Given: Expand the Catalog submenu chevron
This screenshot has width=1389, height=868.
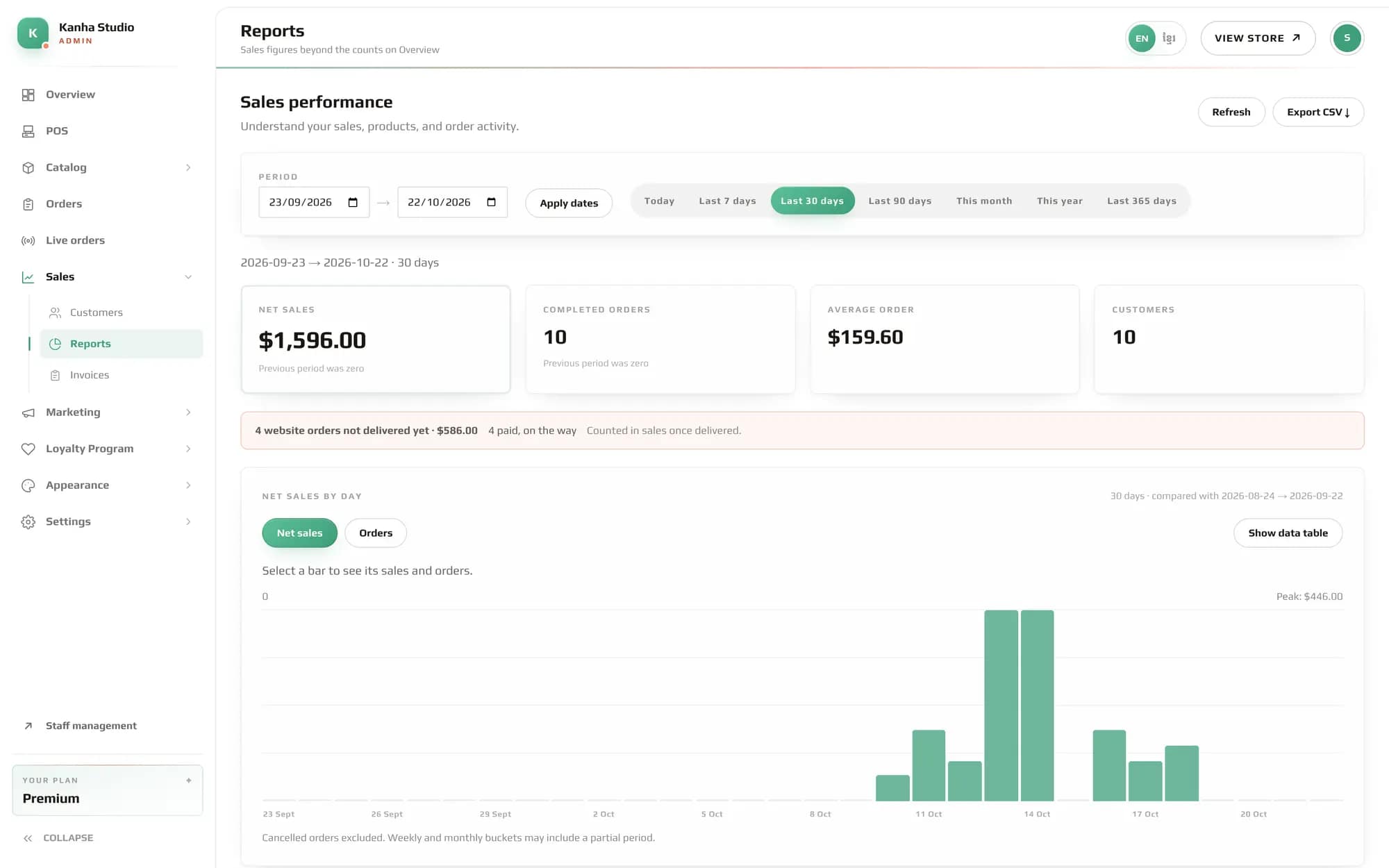Looking at the screenshot, I should [188, 167].
